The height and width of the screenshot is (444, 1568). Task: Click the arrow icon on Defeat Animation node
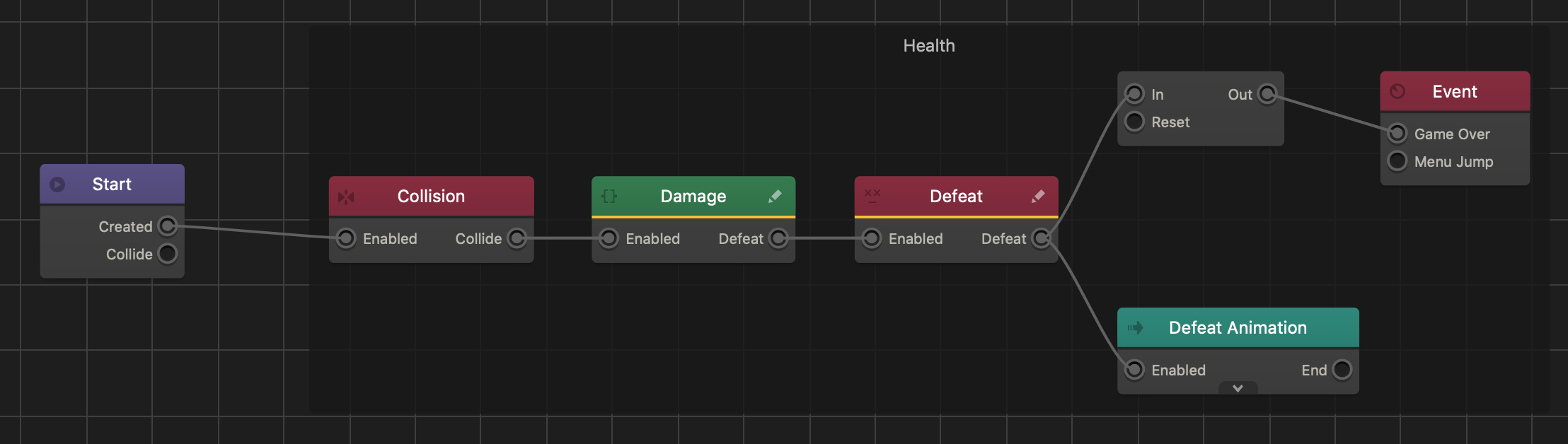coord(1136,327)
